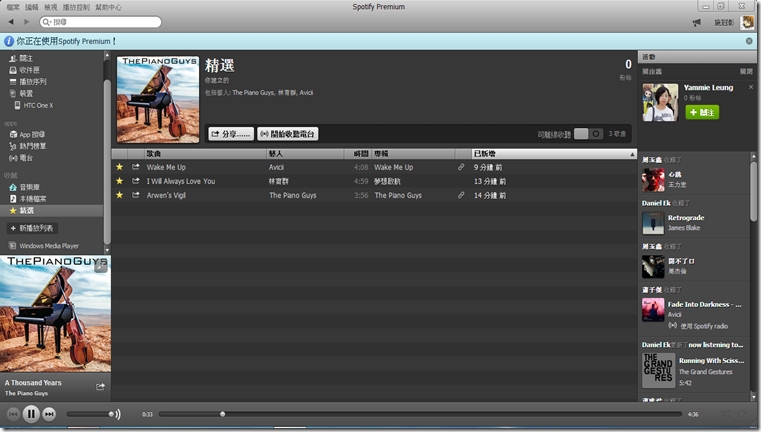Click the activity feed scrollbar
761x432 pixels.
tap(753, 191)
